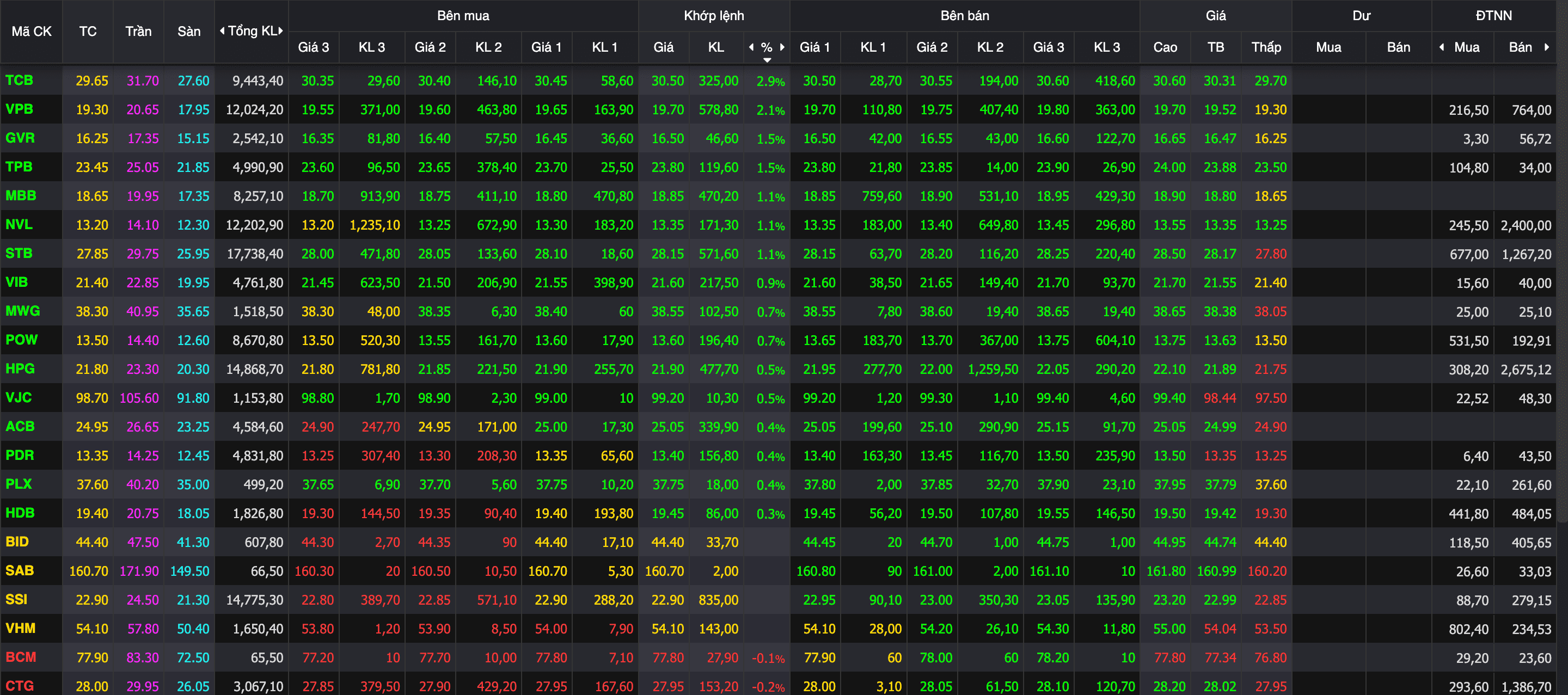Viewport: 1568px width, 695px height.
Task: Click the left arrow before ĐTNN Mua
Action: [x=1441, y=47]
